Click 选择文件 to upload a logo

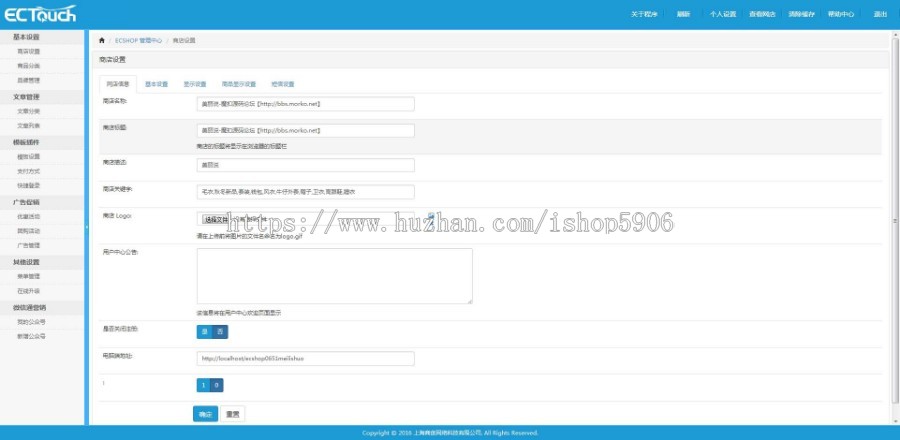point(216,219)
